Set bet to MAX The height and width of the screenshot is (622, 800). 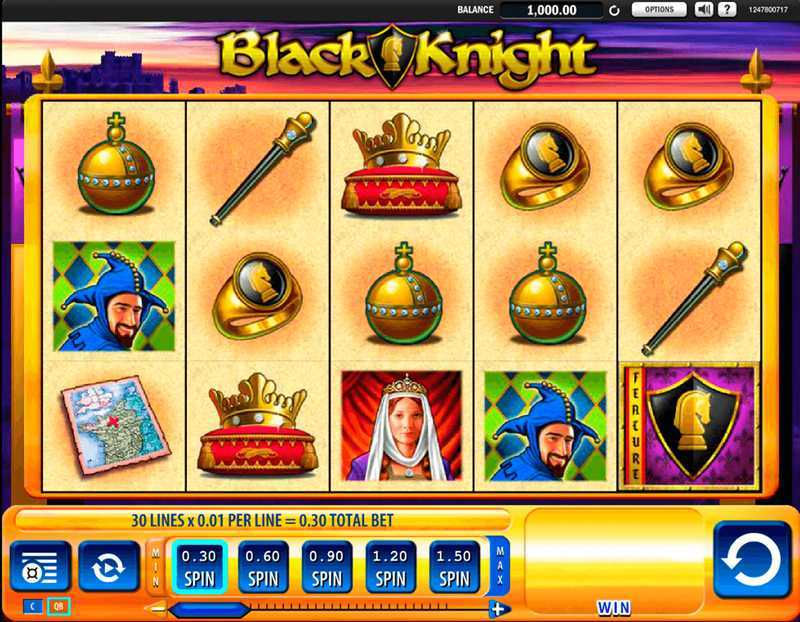[499, 566]
